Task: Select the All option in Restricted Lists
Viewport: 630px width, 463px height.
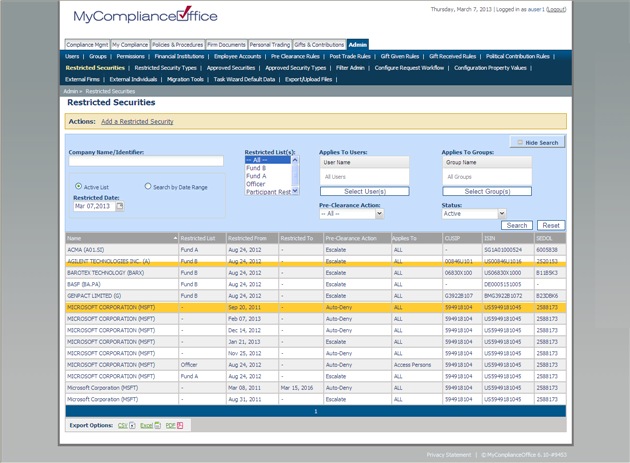Action: [268, 160]
